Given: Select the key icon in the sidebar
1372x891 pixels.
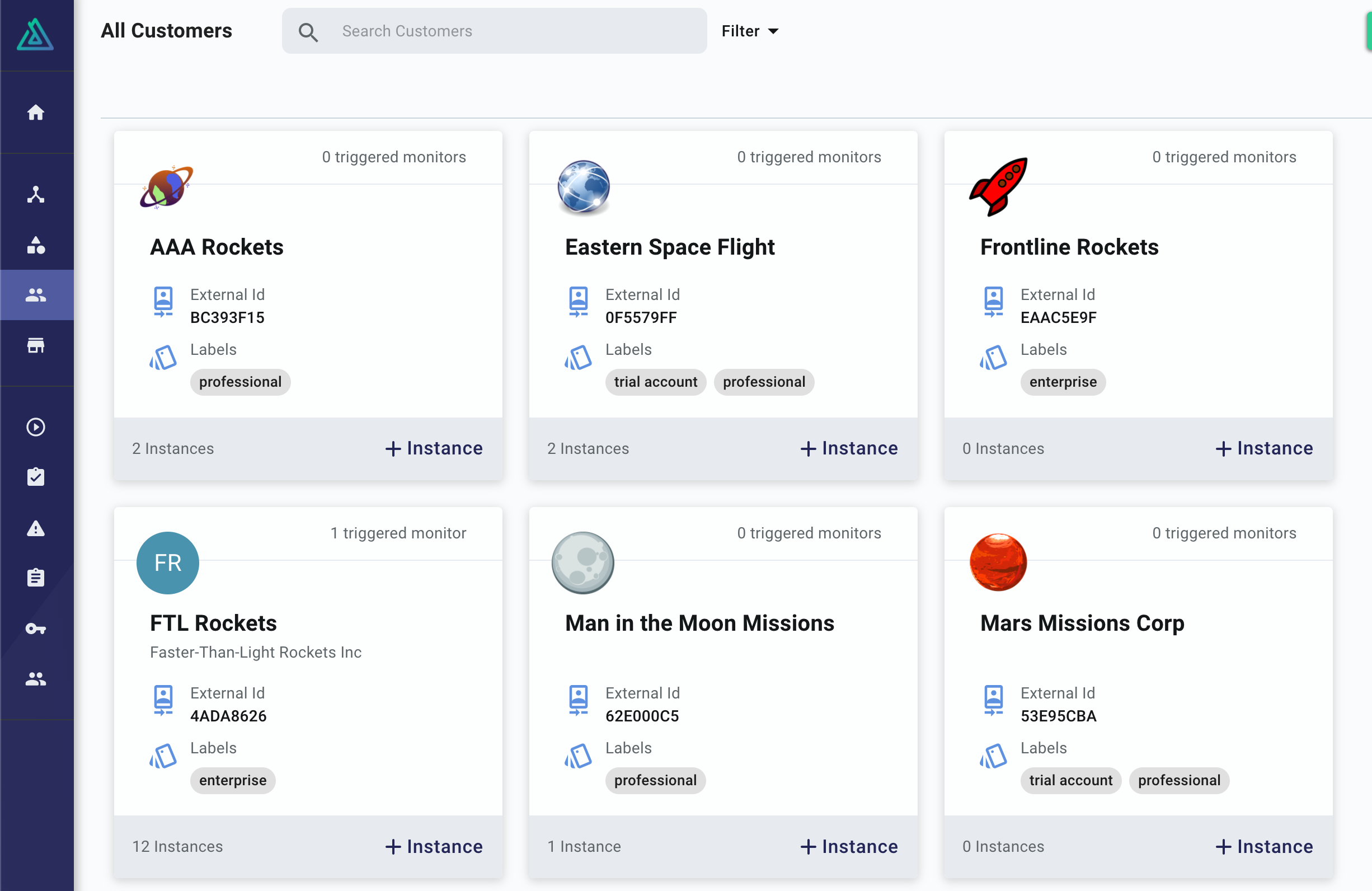Looking at the screenshot, I should click(x=36, y=629).
